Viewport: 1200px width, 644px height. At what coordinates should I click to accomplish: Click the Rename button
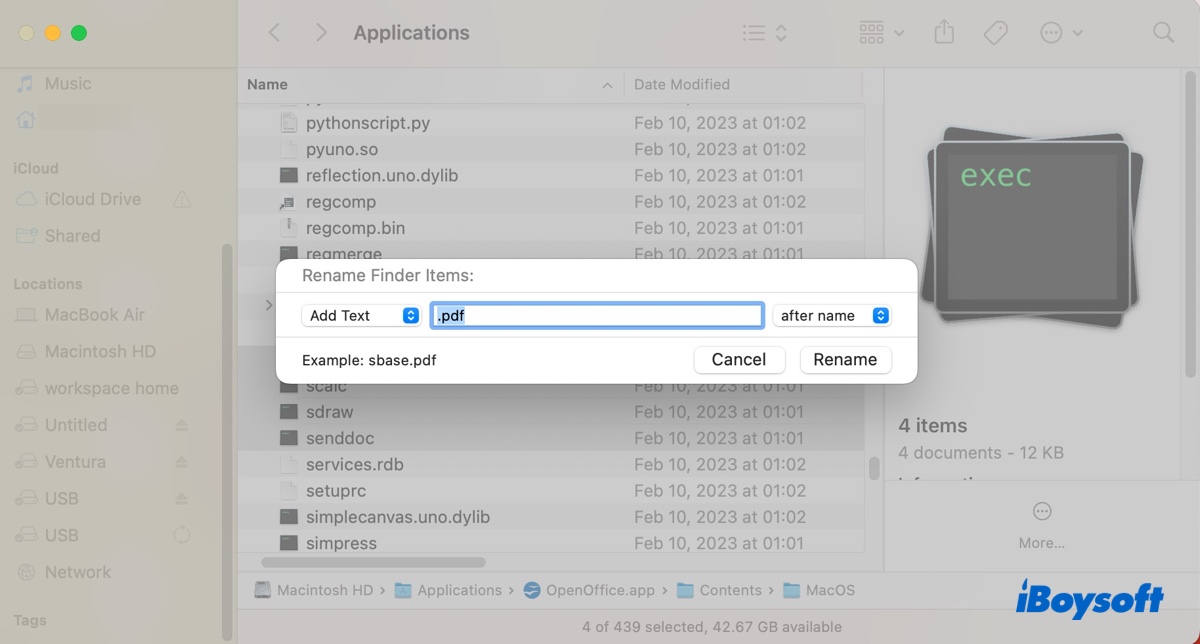[845, 359]
